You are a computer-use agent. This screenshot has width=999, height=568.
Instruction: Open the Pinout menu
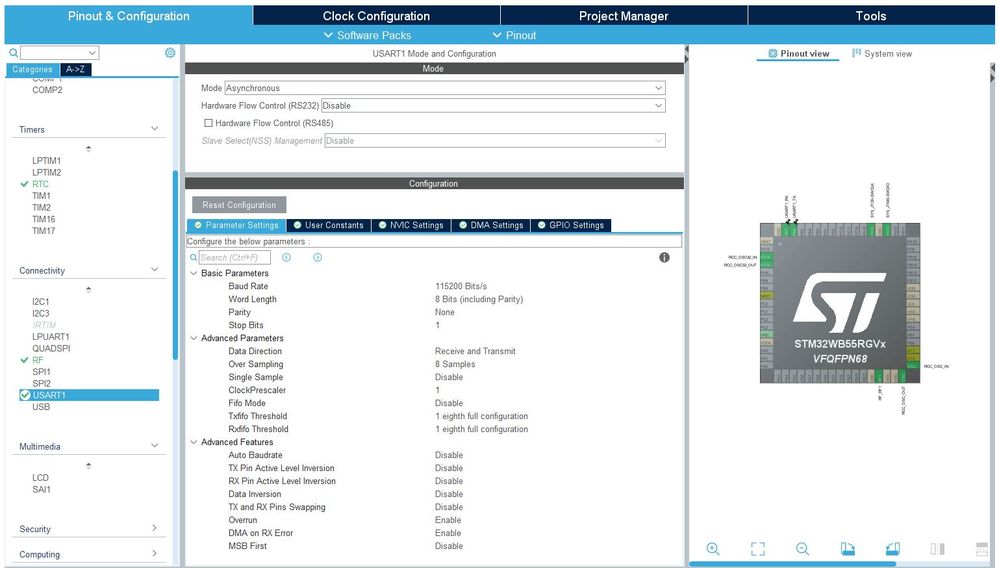coord(514,36)
